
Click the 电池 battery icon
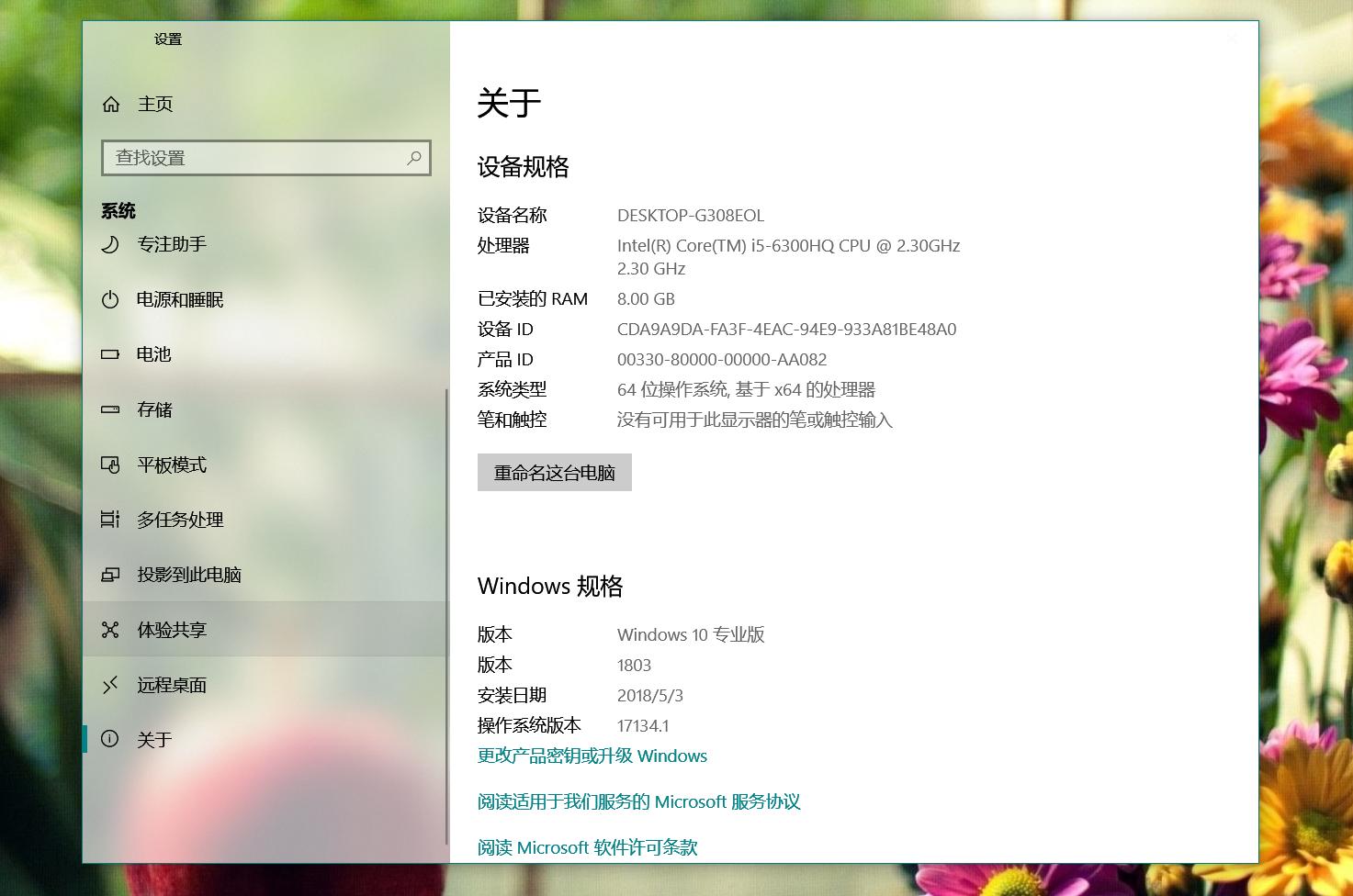tap(110, 354)
